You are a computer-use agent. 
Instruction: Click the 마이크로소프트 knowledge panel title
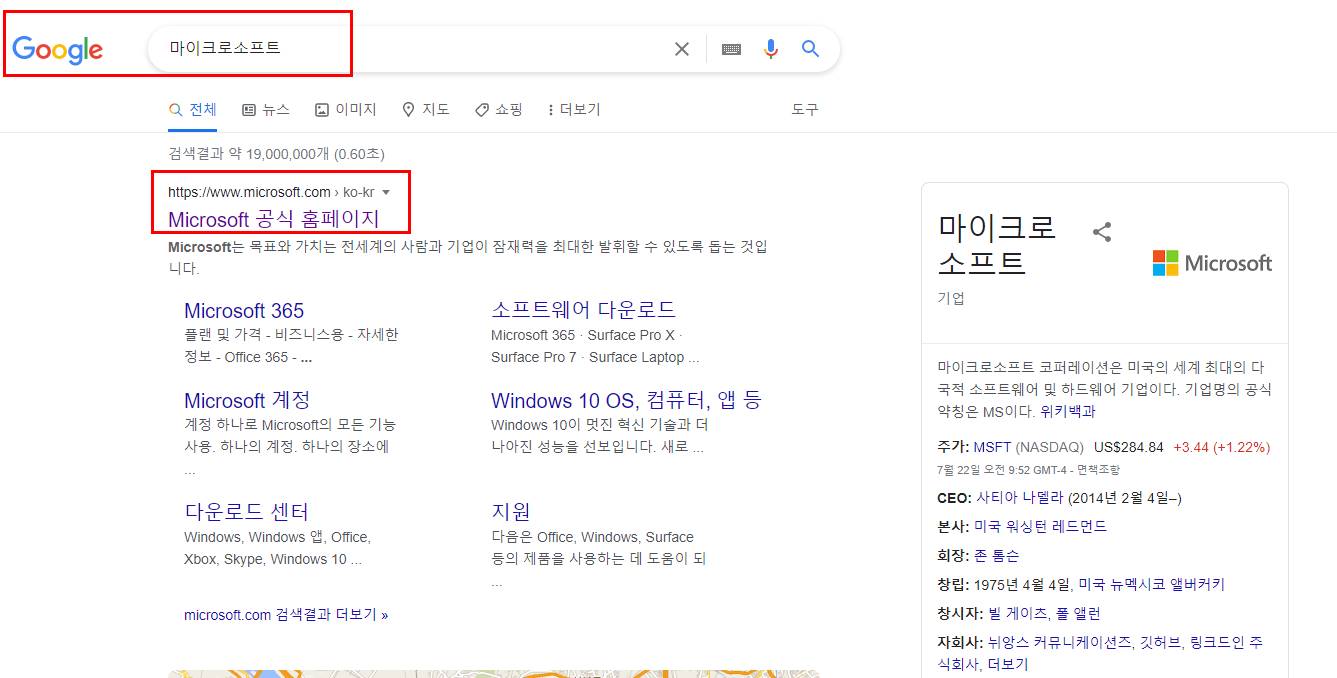click(997, 244)
